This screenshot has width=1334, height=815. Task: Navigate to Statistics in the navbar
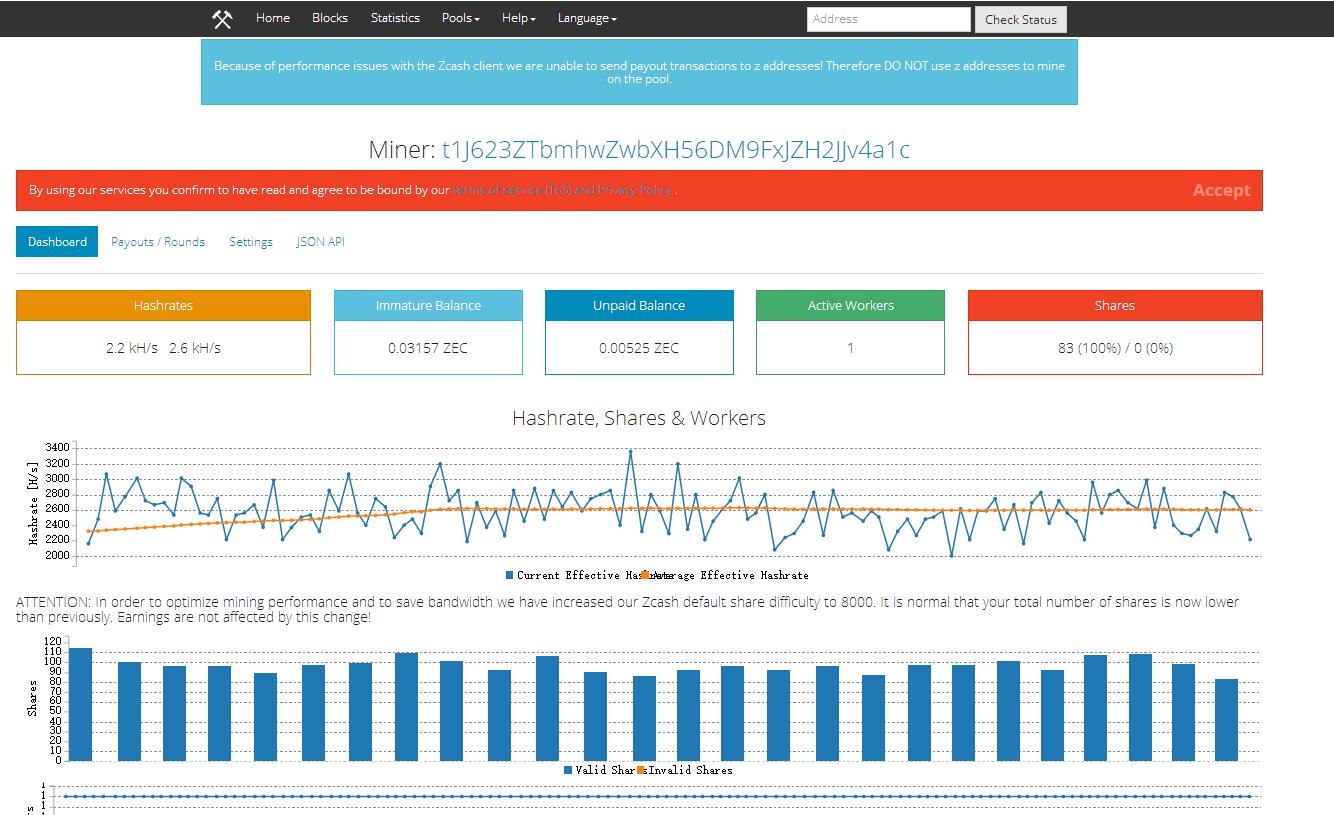pyautogui.click(x=395, y=18)
